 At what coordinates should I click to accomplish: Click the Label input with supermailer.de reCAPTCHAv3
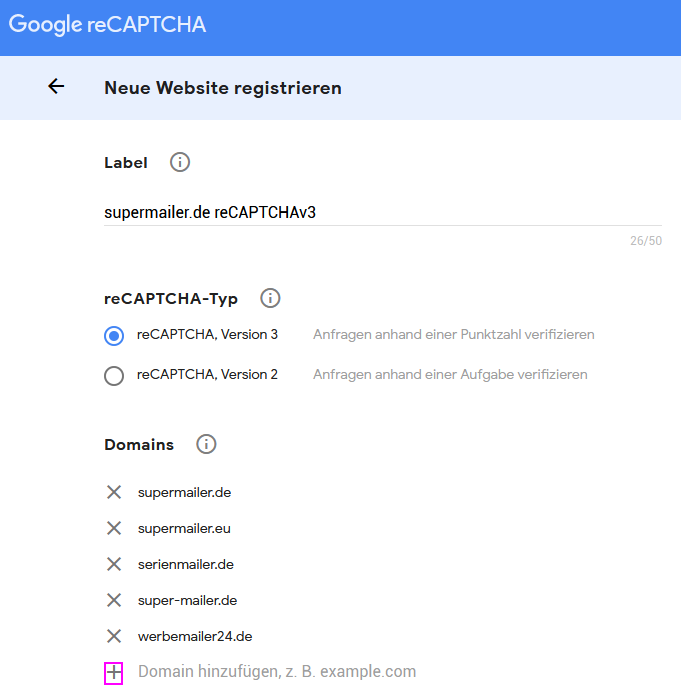tap(383, 212)
